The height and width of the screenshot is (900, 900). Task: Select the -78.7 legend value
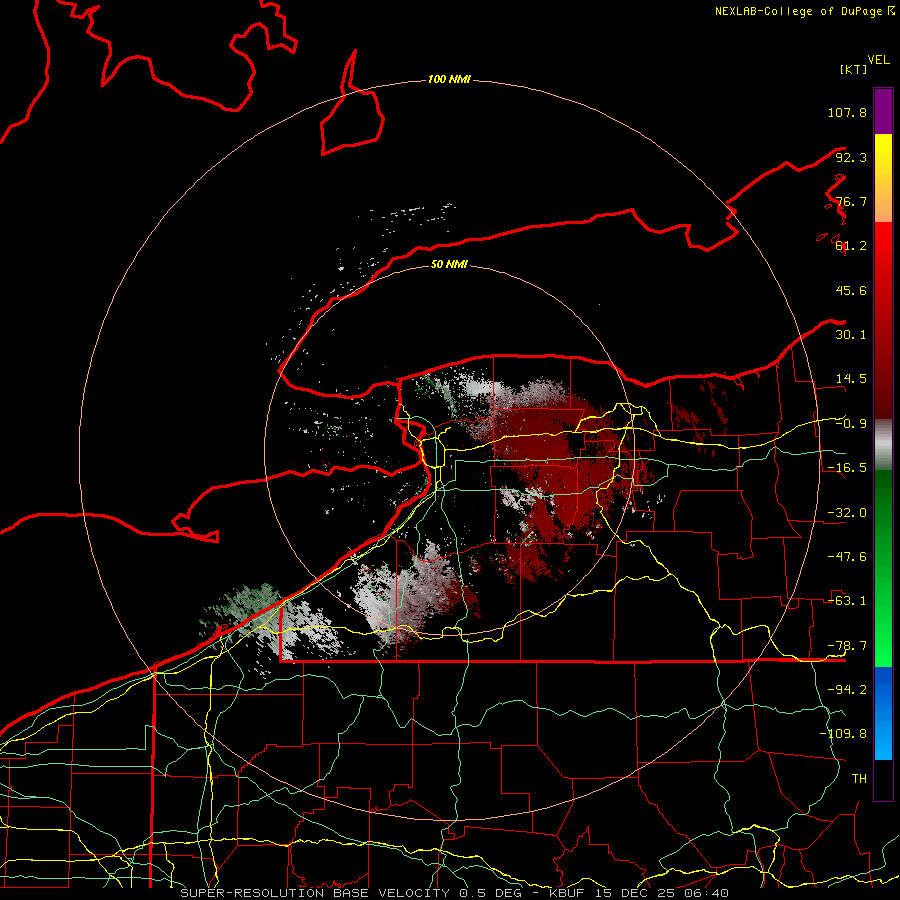[847, 646]
